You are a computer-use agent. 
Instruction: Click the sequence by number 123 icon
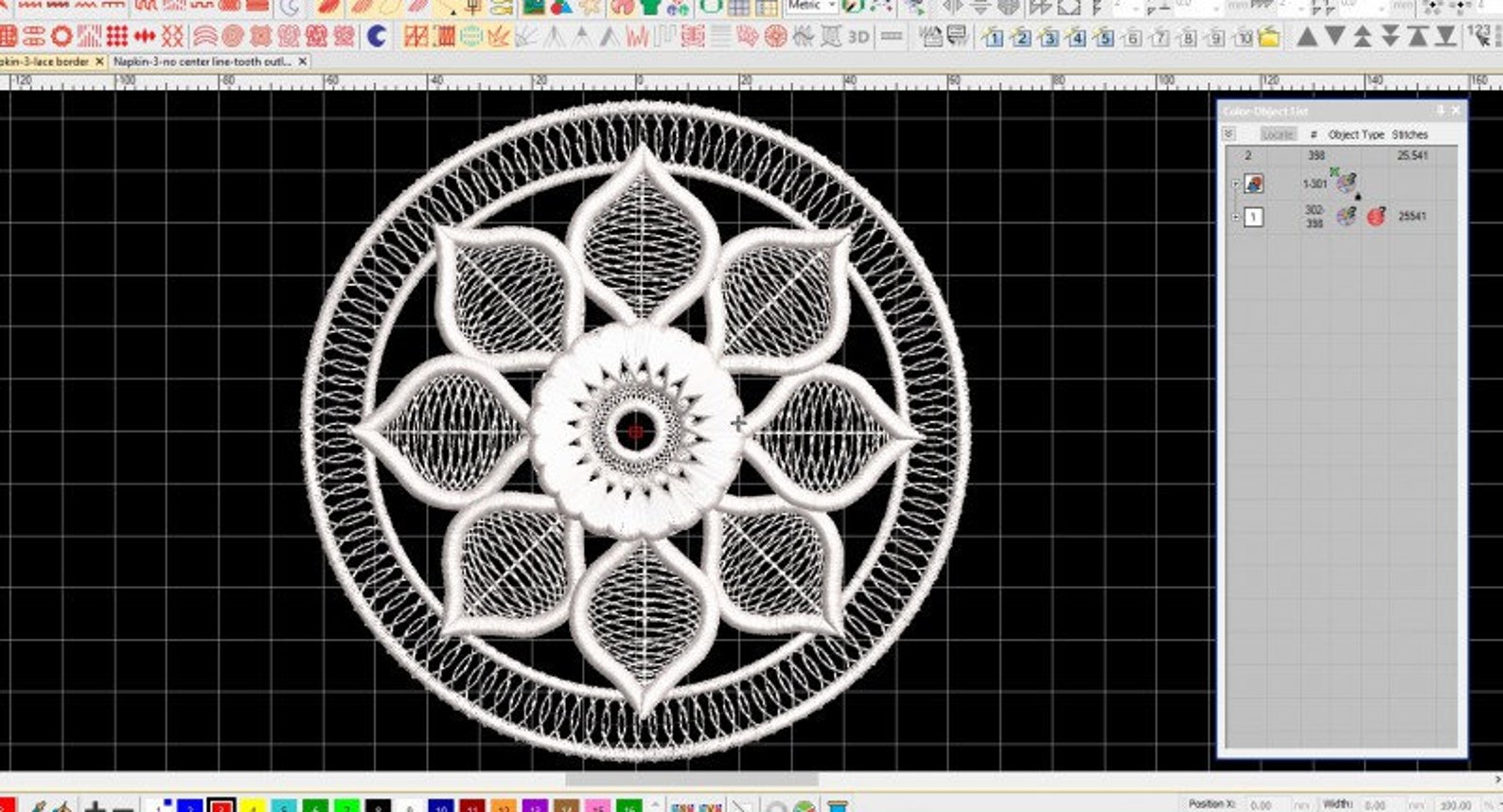(1478, 37)
